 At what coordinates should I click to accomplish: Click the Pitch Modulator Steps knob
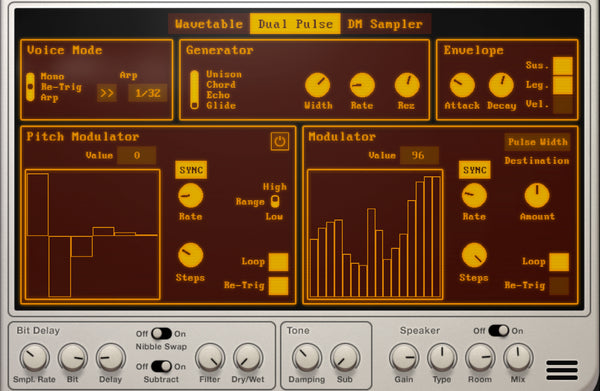pos(191,255)
